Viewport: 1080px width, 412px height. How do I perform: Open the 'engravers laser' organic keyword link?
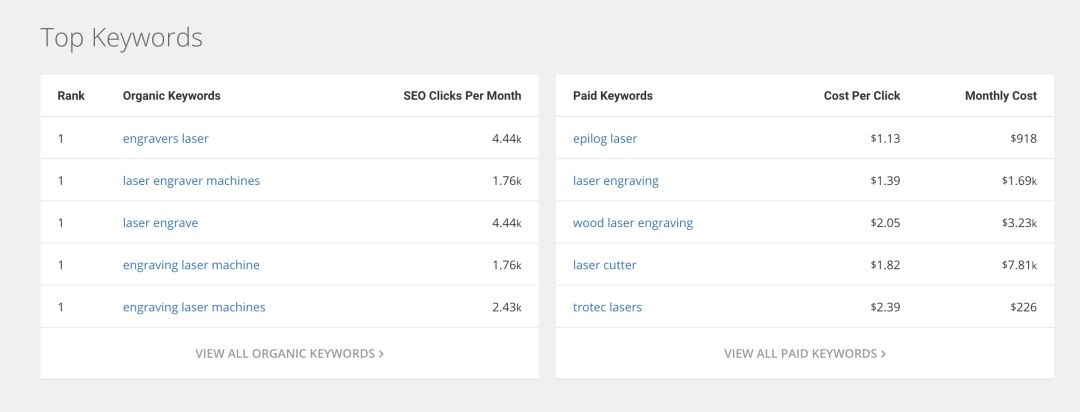point(166,139)
